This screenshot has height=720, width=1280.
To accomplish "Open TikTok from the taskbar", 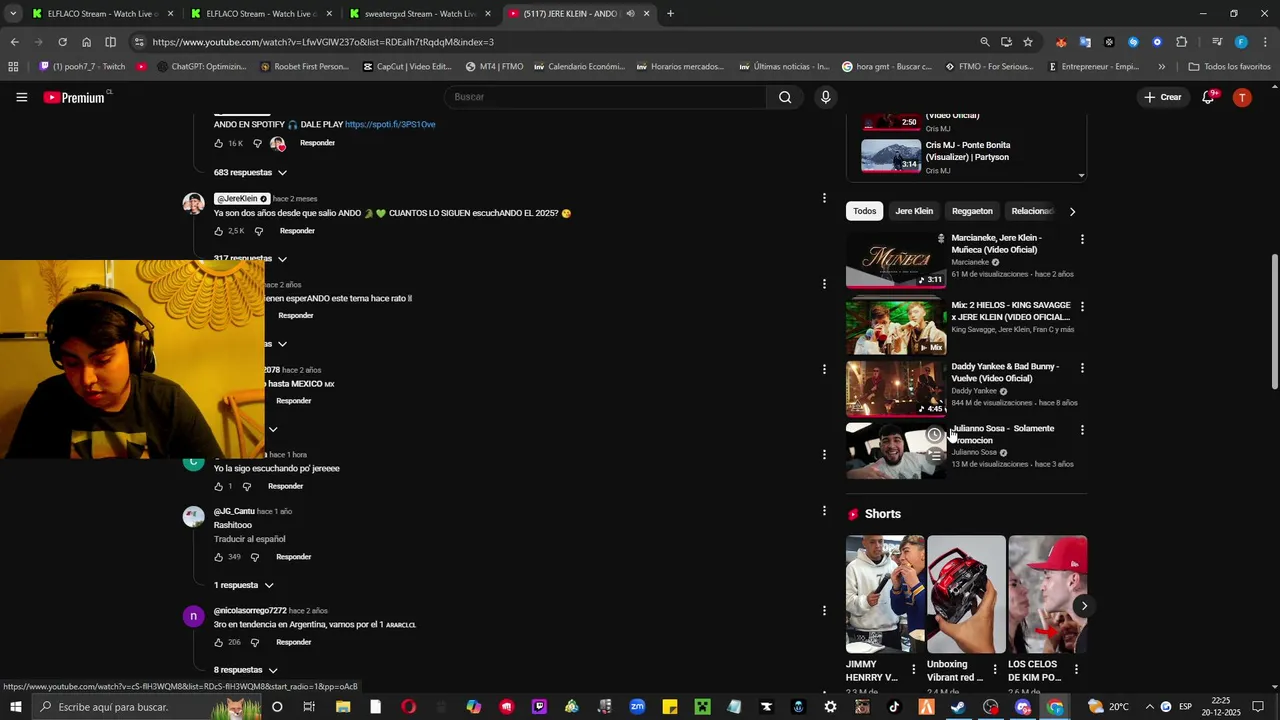I will pyautogui.click(x=894, y=707).
